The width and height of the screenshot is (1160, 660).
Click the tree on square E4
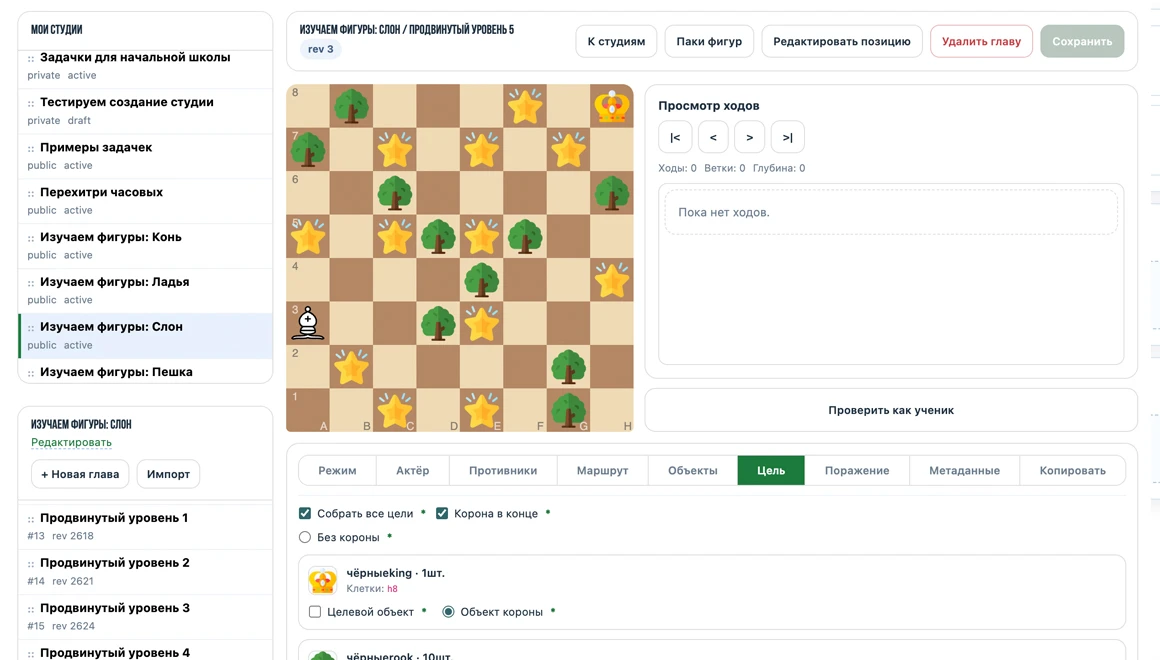coord(482,280)
